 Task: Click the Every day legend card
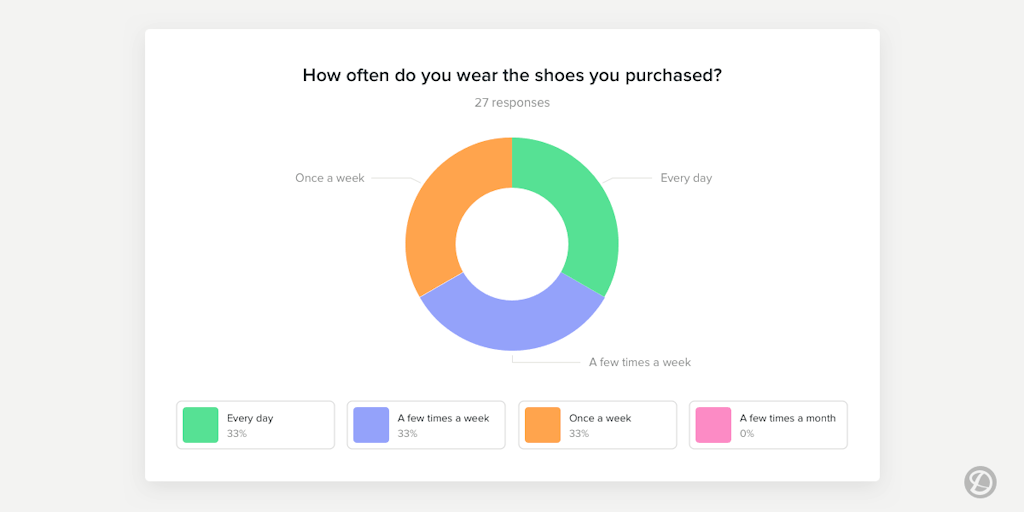pos(290,425)
